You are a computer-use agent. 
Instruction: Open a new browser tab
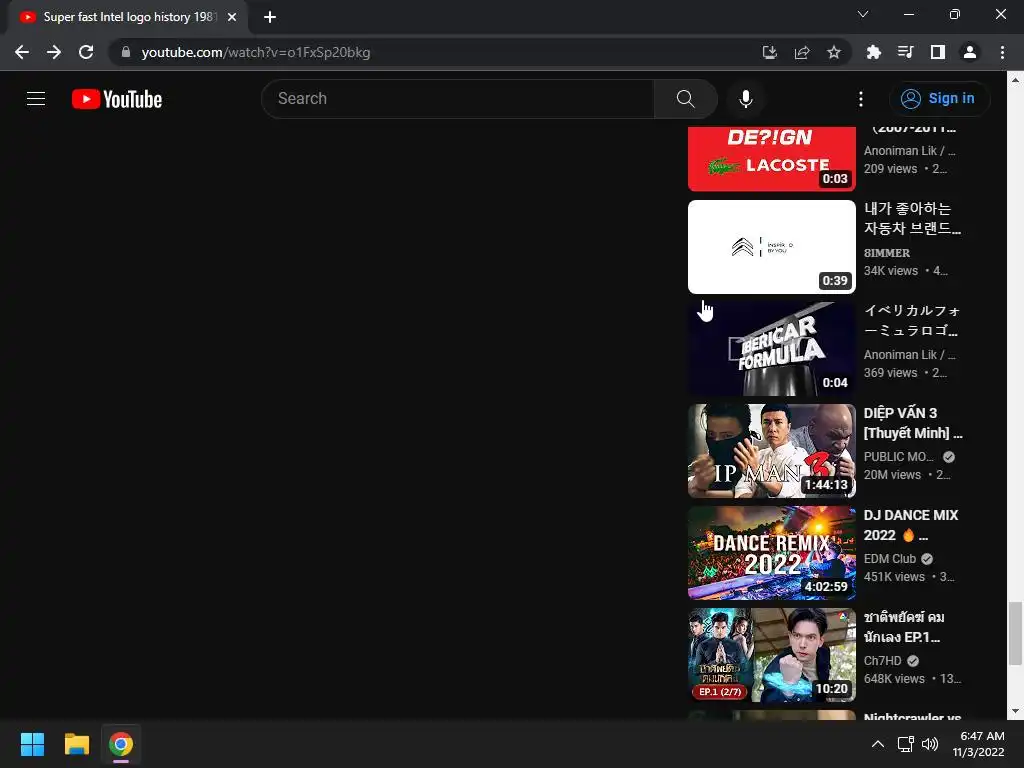click(x=270, y=17)
